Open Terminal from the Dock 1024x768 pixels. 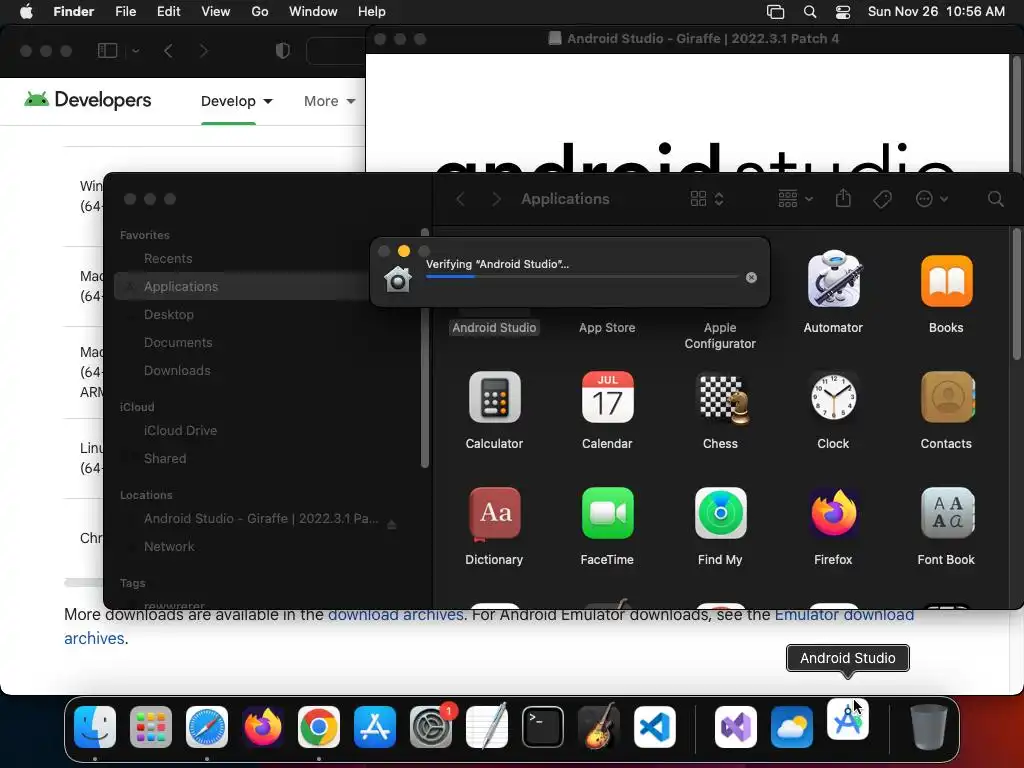543,727
